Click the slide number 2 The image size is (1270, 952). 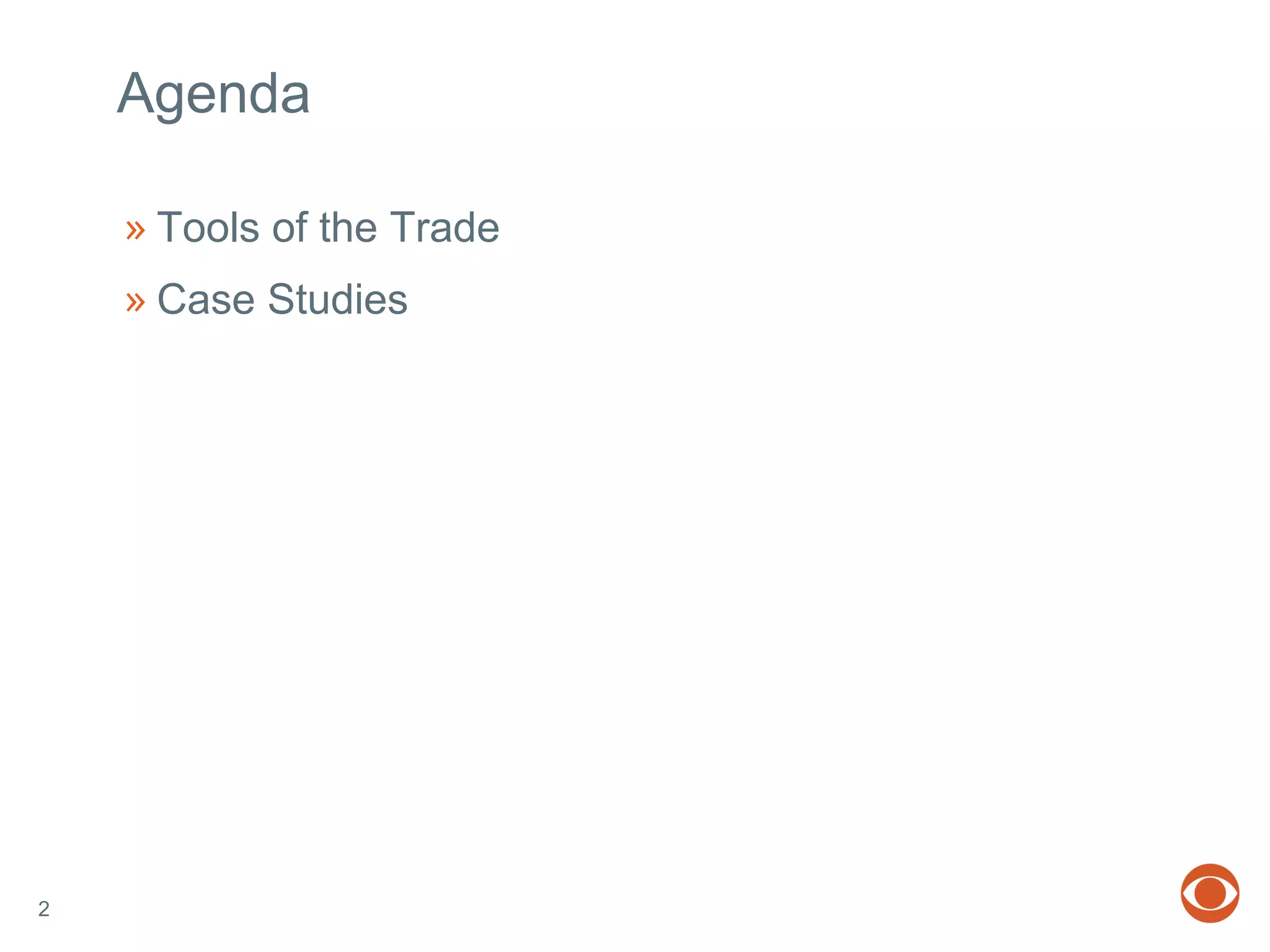tap(43, 909)
